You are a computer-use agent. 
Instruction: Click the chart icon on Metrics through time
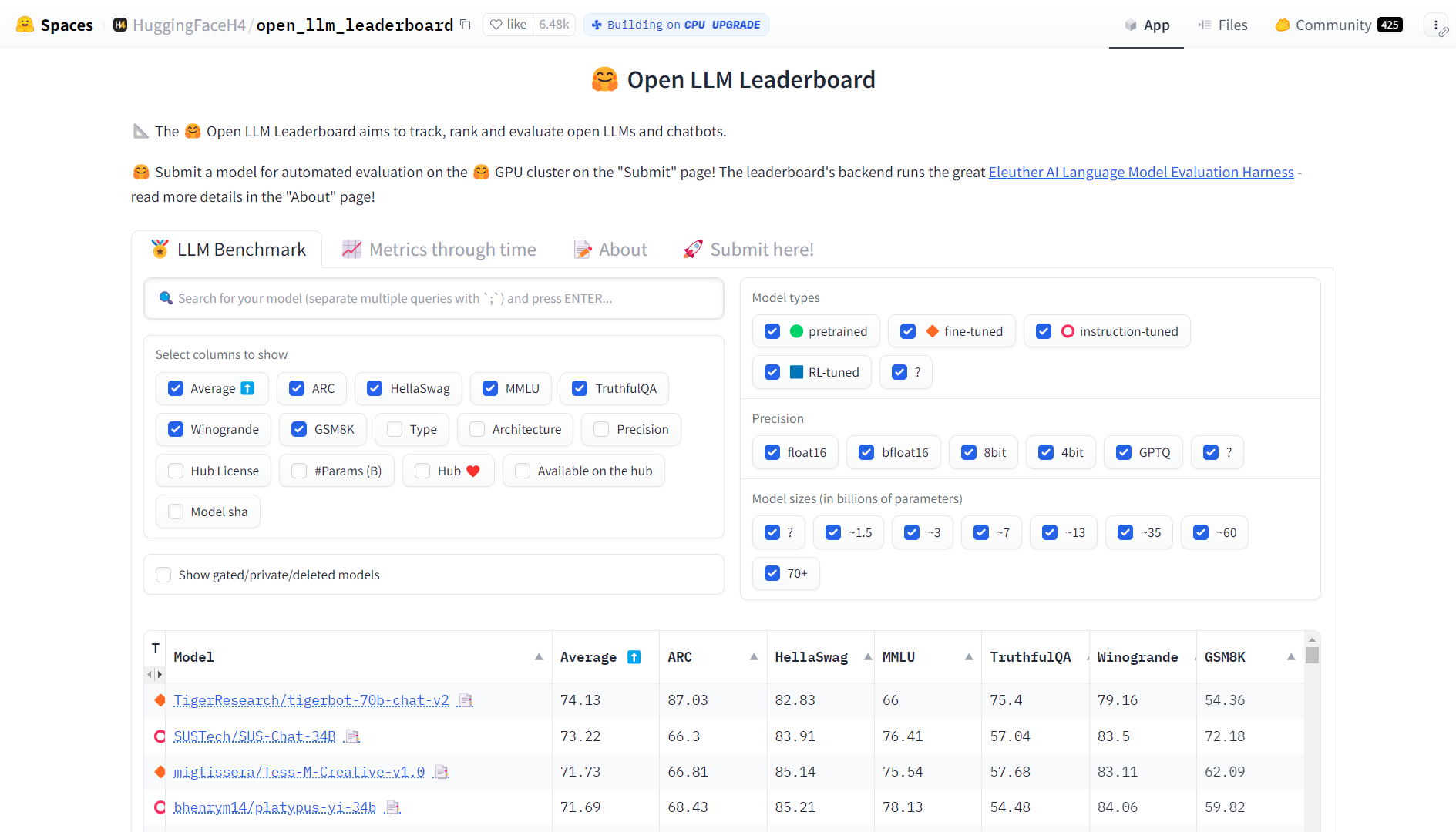click(351, 250)
